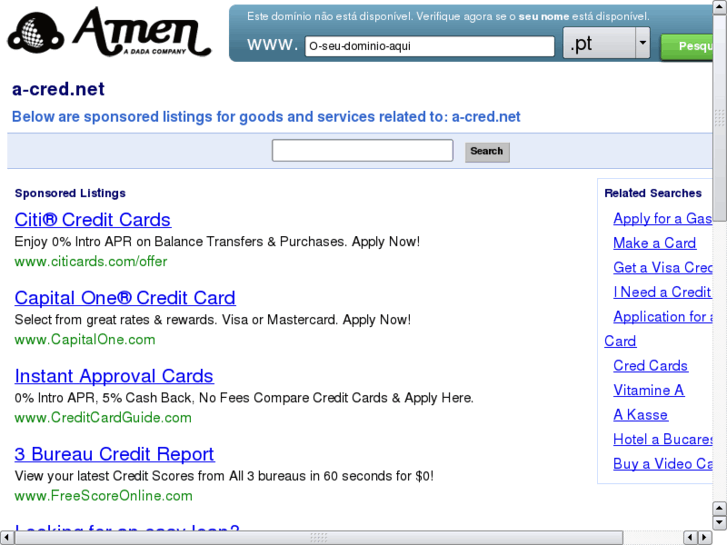This screenshot has height=545, width=727.
Task: Open the Cred Cards related search
Action: click(650, 365)
